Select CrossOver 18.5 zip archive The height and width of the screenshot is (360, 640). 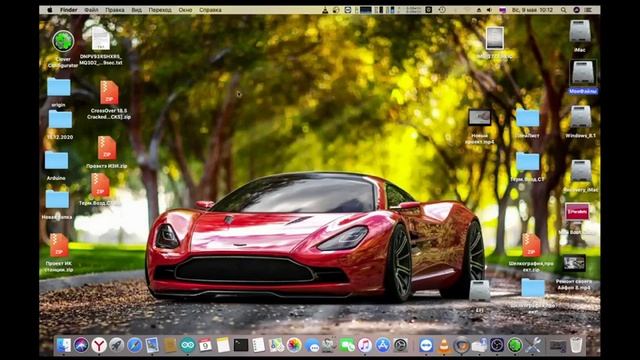(109, 93)
